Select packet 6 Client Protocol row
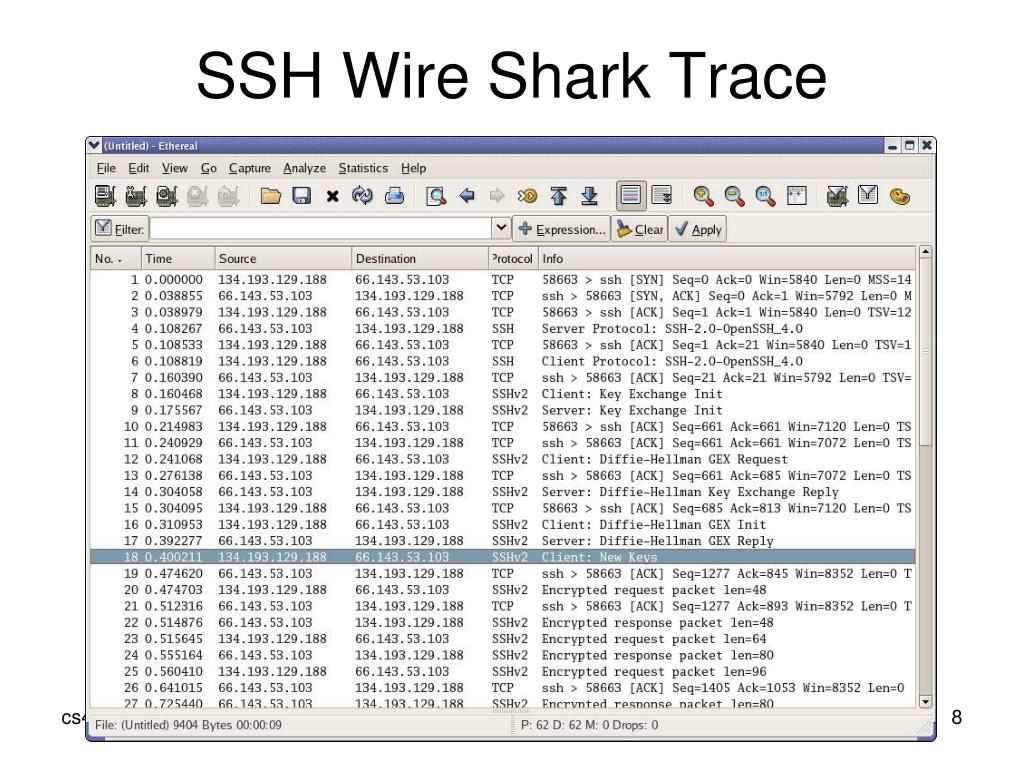This screenshot has width=1024, height=768. pyautogui.click(x=502, y=361)
